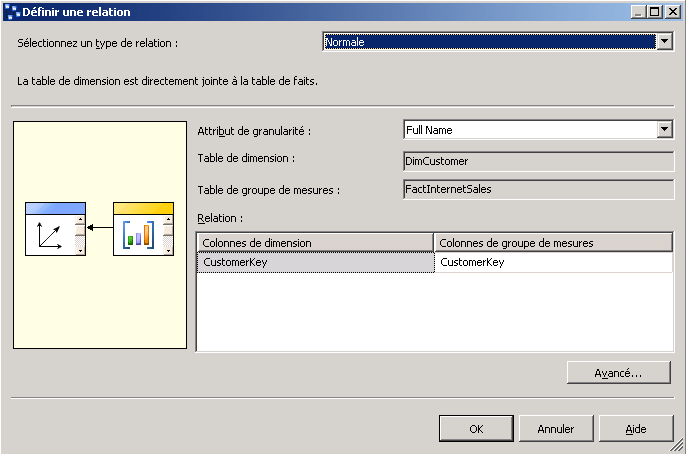Image resolution: width=686 pixels, height=455 pixels.
Task: Expand the granularity attribute dropdown arrow
Action: tap(665, 130)
